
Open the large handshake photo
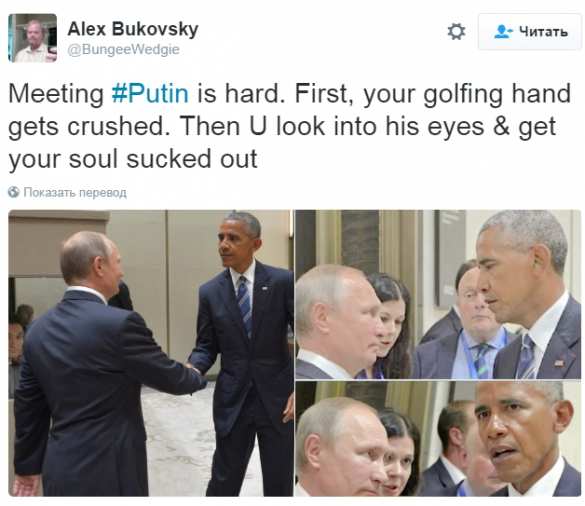[x=151, y=353]
